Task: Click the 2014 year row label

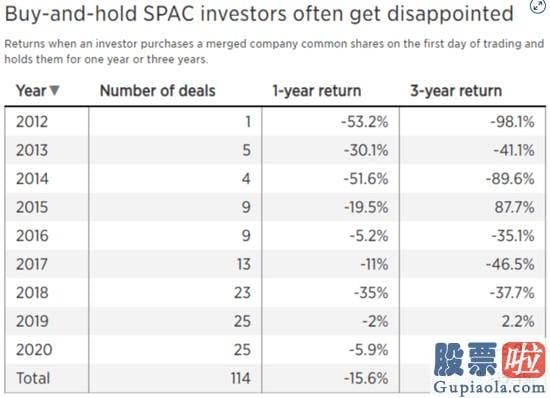Action: click(x=32, y=178)
